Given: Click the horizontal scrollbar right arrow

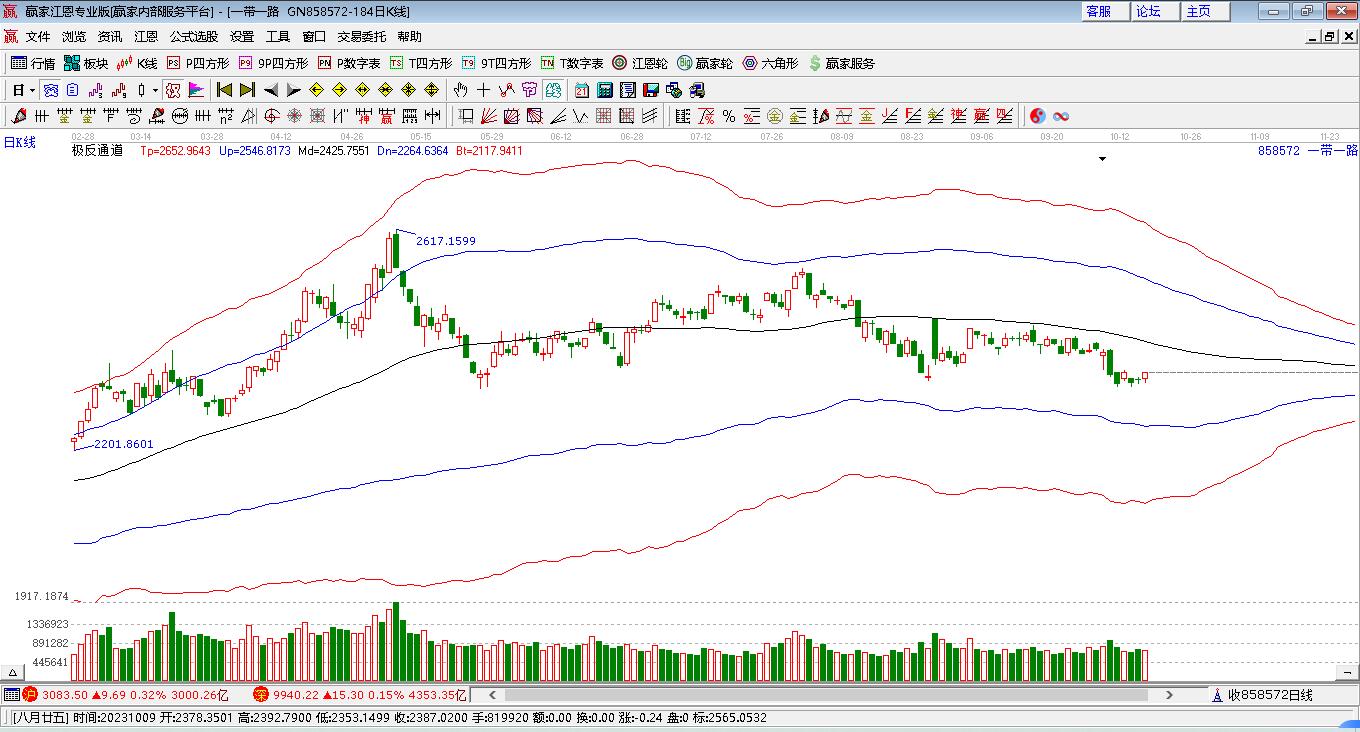Looking at the screenshot, I should point(1171,695).
